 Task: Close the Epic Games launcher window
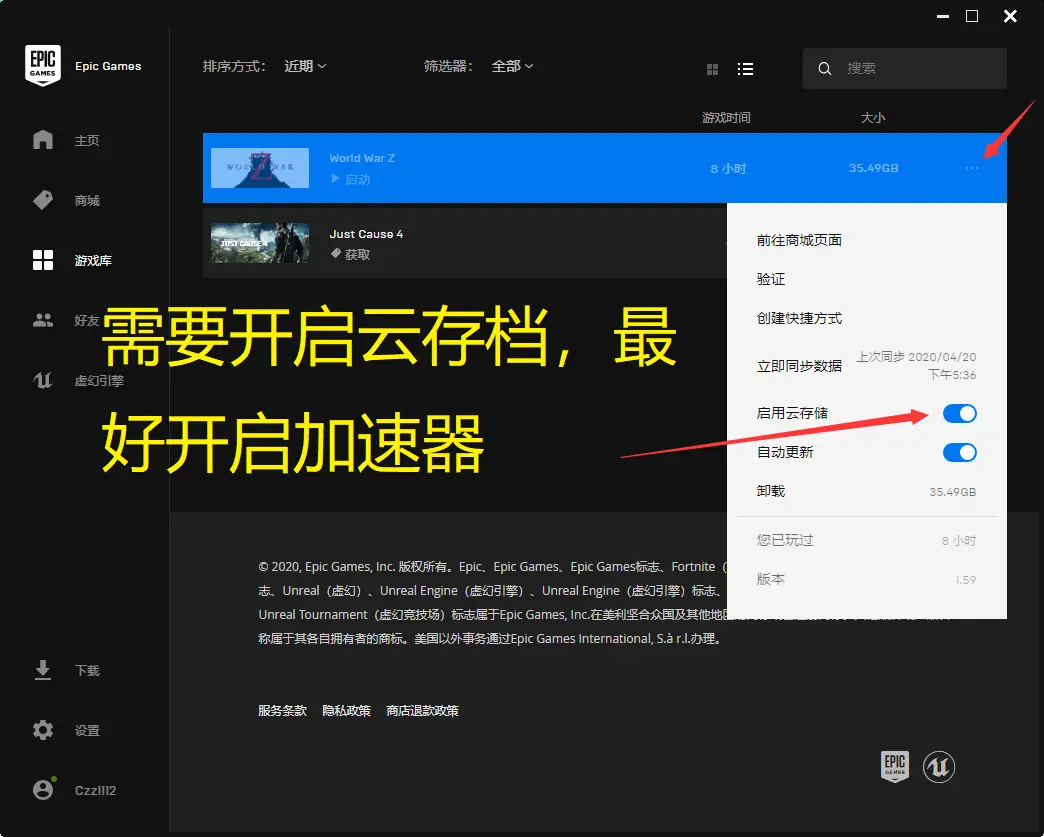click(1010, 16)
